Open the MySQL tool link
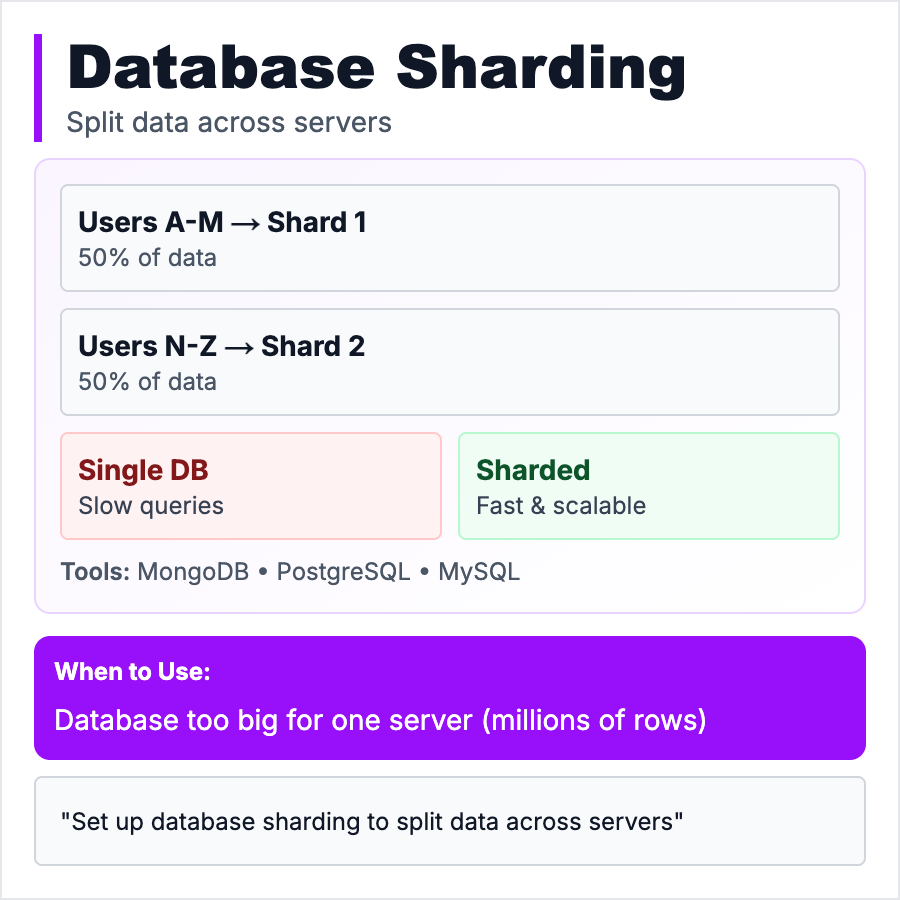The height and width of the screenshot is (900, 900). tap(479, 572)
